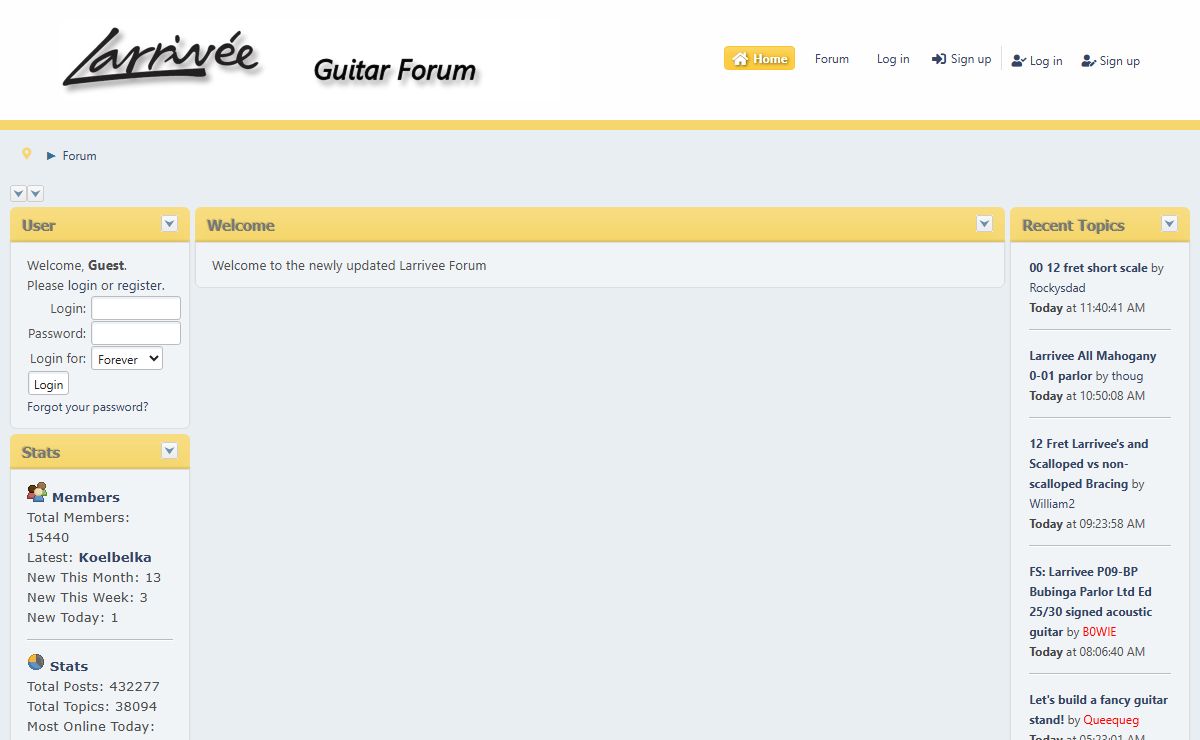Open user B0WIE's profile

point(1100,632)
